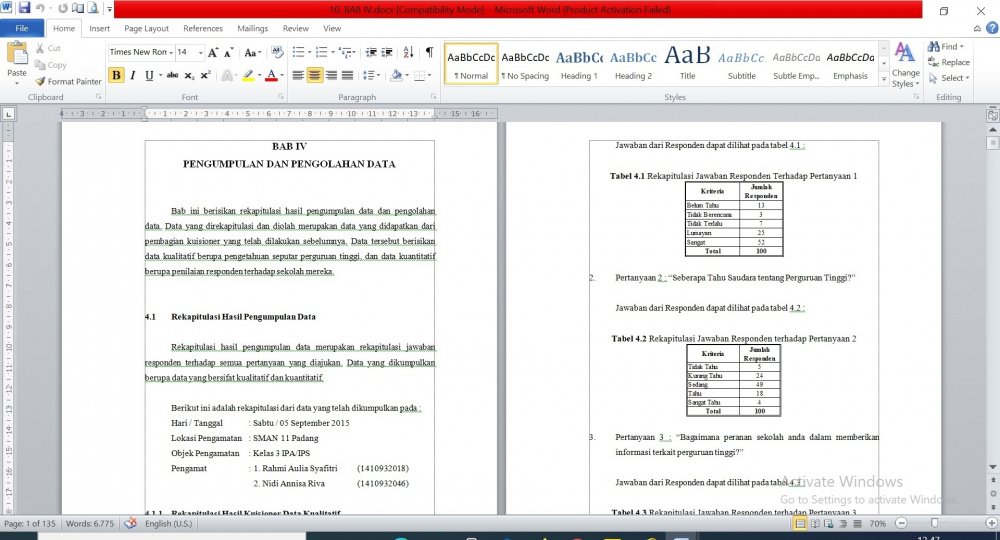
Task: Open the Times New Roman font dropdown
Action: tap(171, 52)
